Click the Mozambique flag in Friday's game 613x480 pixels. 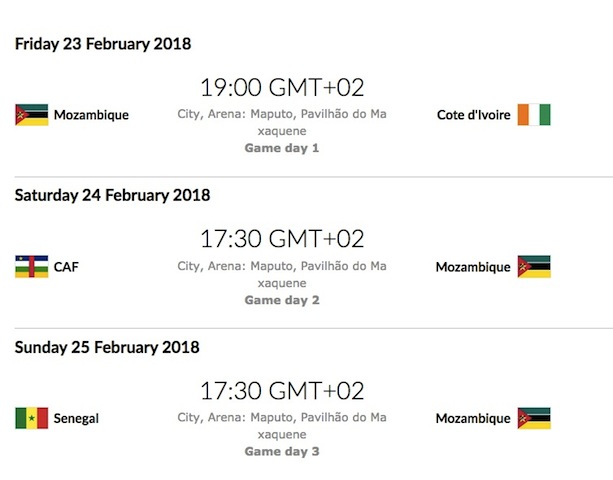click(31, 115)
